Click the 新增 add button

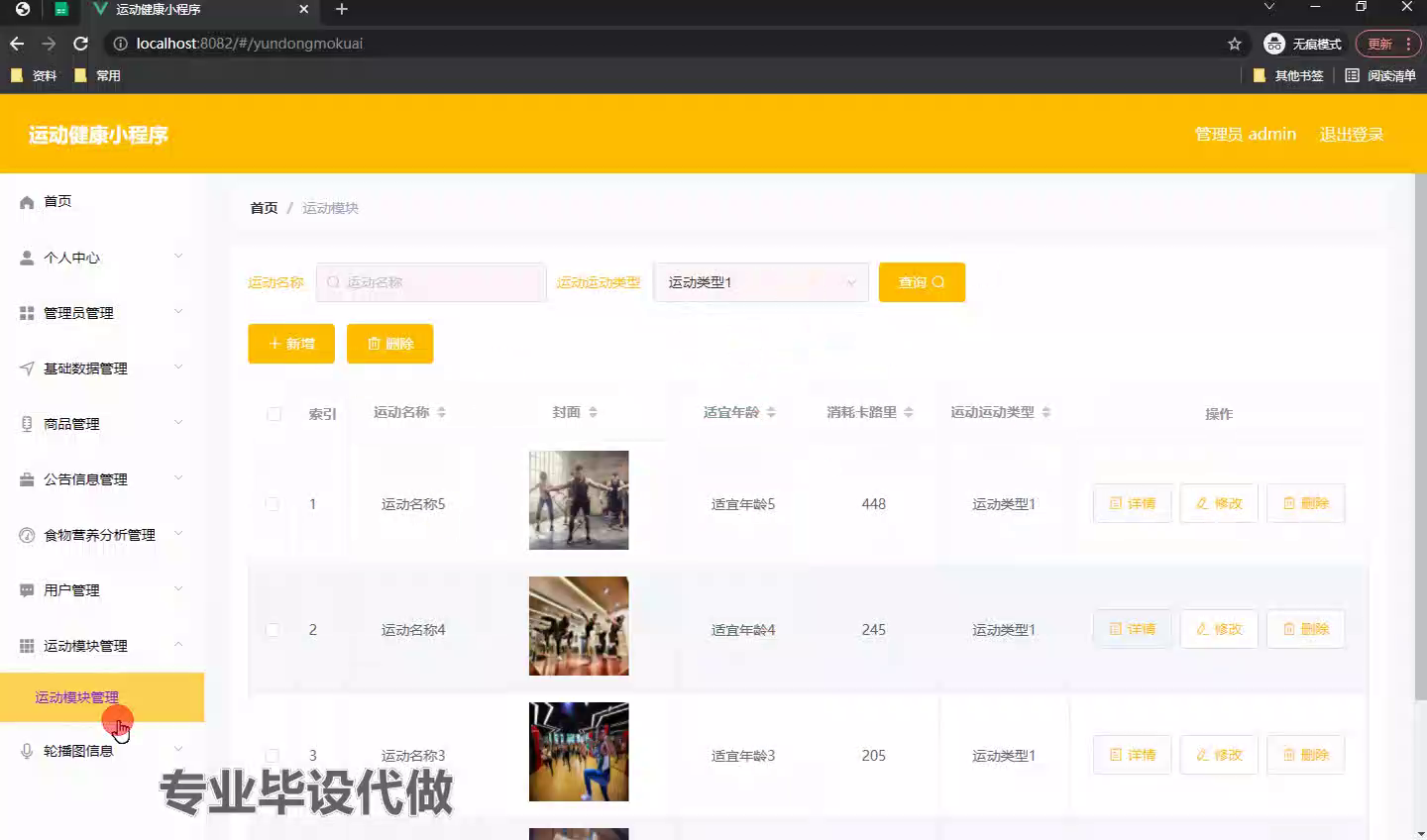(x=291, y=344)
